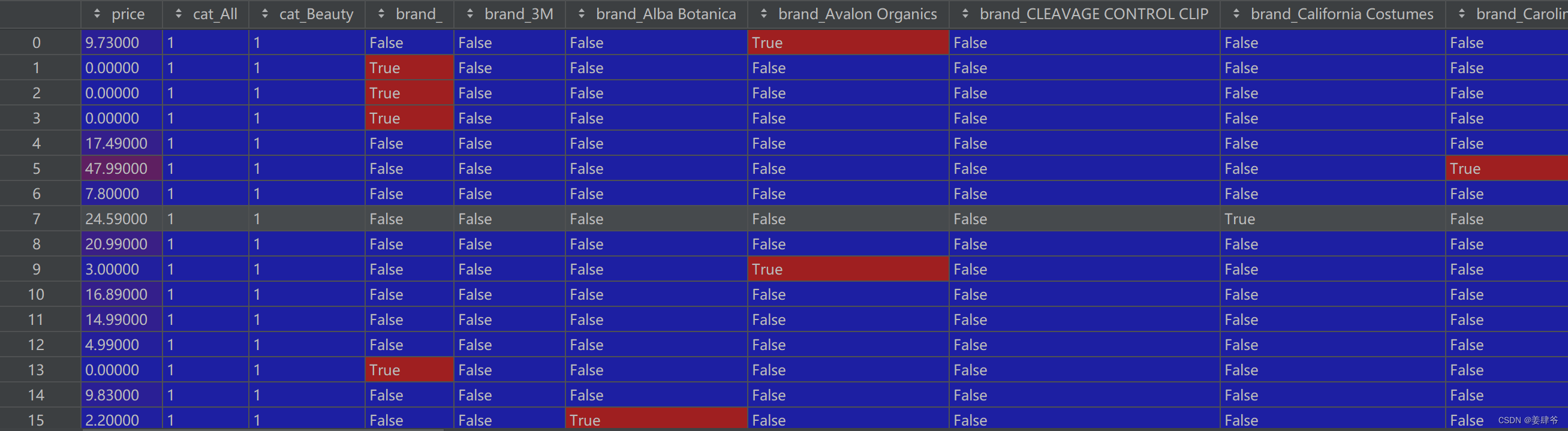Image resolution: width=1568 pixels, height=431 pixels.
Task: Select the True cell in brand_Alba Botanica row 15
Action: point(656,420)
